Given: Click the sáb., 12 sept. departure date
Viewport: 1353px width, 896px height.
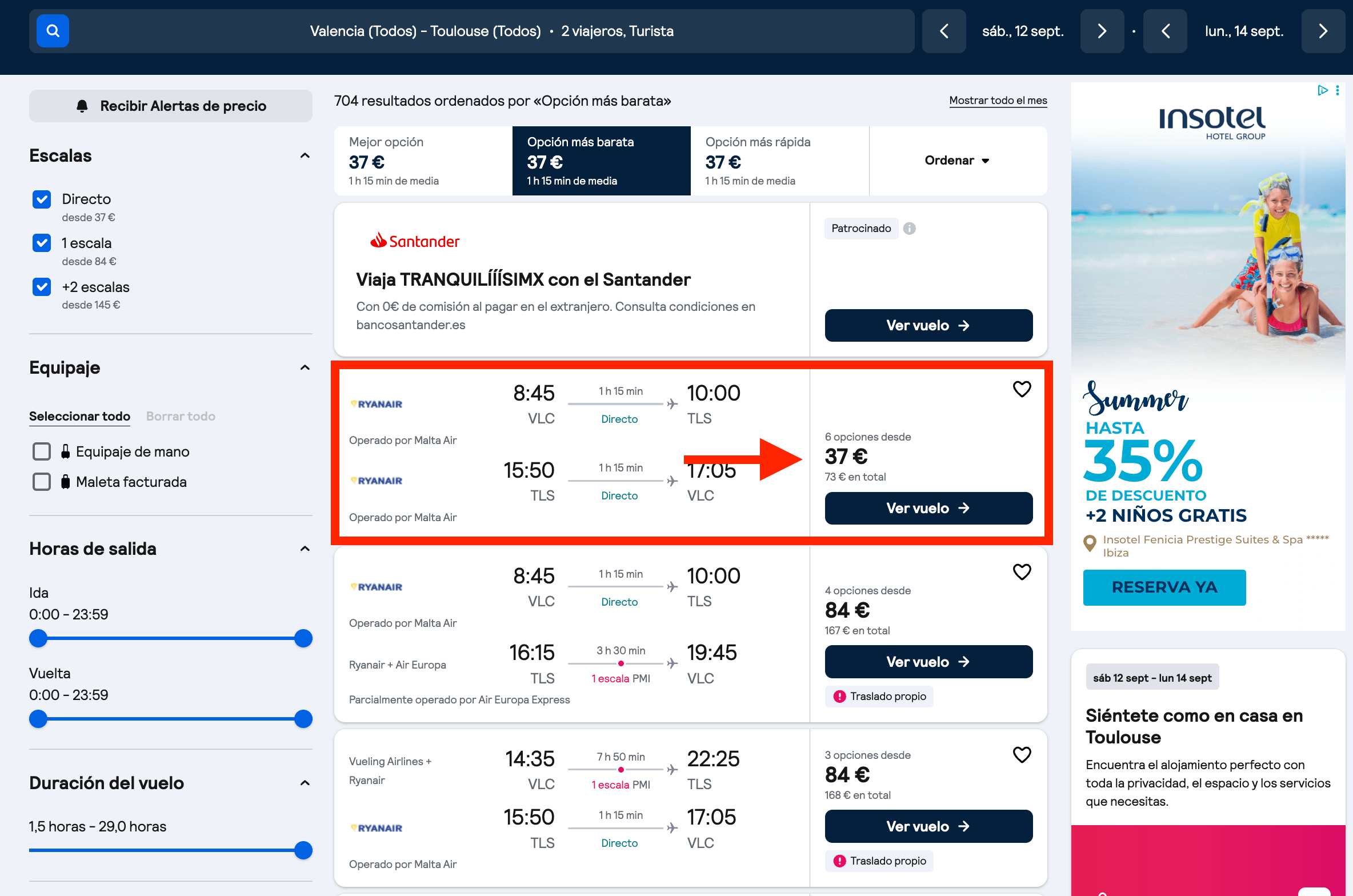Looking at the screenshot, I should click(1023, 31).
